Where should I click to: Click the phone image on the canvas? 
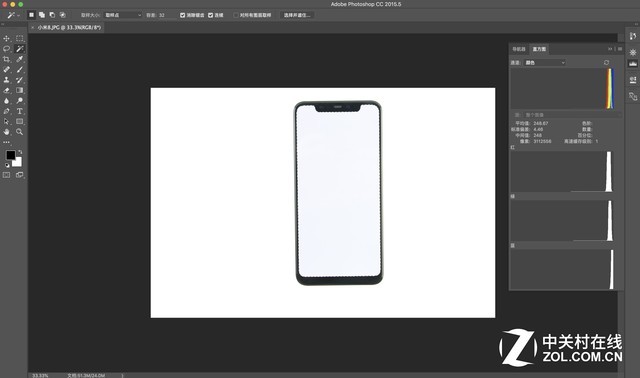pos(338,193)
